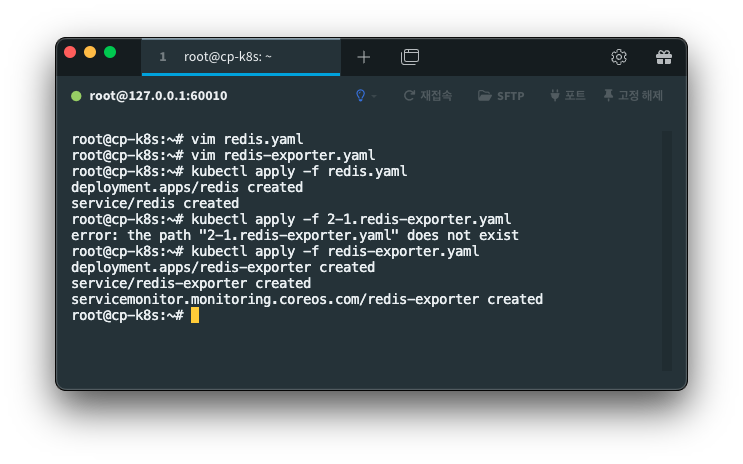
Task: Reconnect the session with 재접속
Action: point(427,96)
